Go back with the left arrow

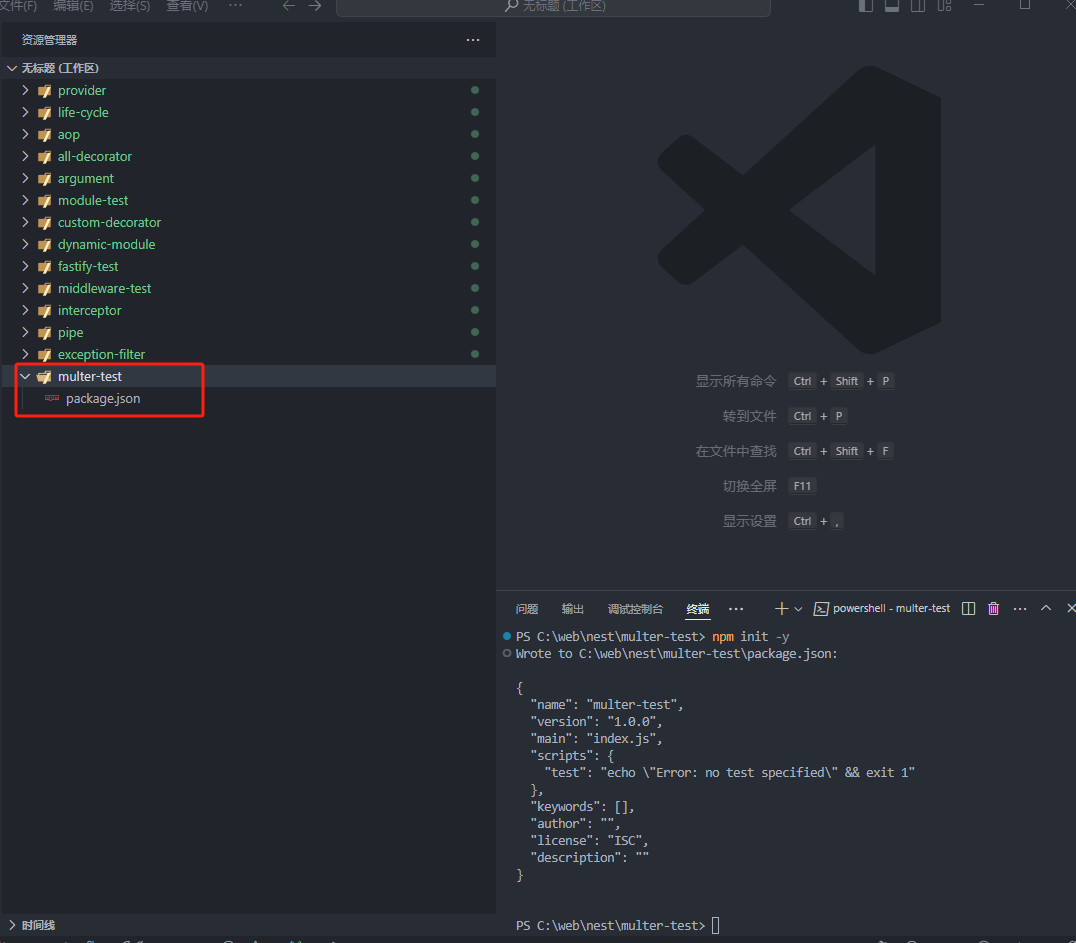[289, 6]
